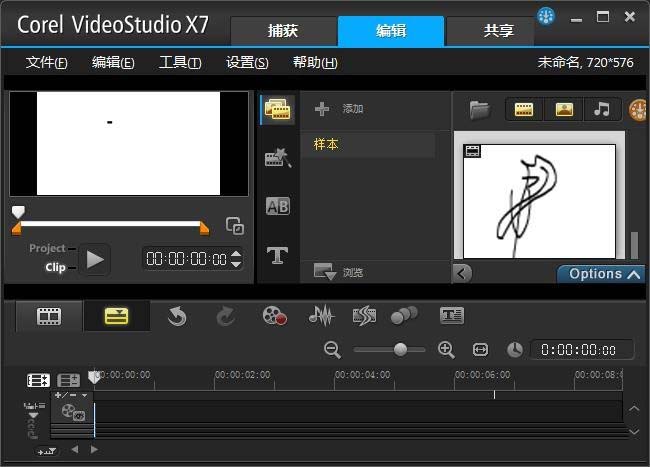
Task: Click the video track reel button
Action: (73, 412)
